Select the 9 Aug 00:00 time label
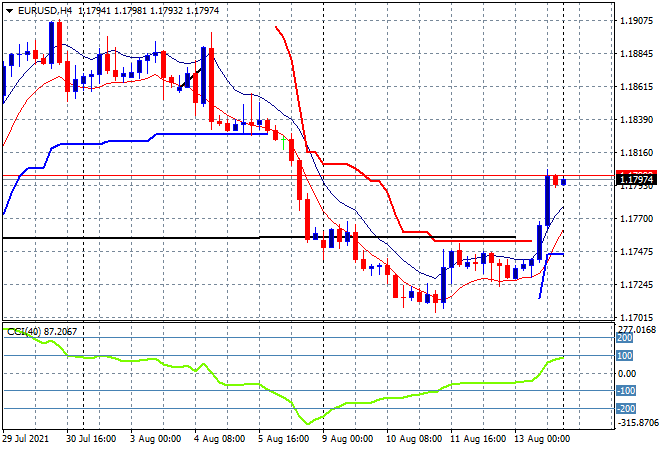Screen dimensions: 660x450 pos(348,439)
